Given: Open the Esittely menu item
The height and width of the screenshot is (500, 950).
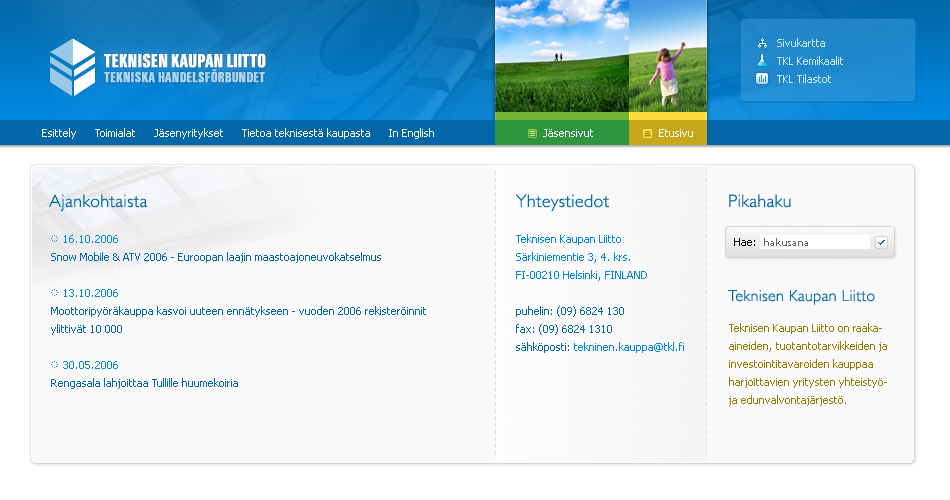Looking at the screenshot, I should click(58, 133).
